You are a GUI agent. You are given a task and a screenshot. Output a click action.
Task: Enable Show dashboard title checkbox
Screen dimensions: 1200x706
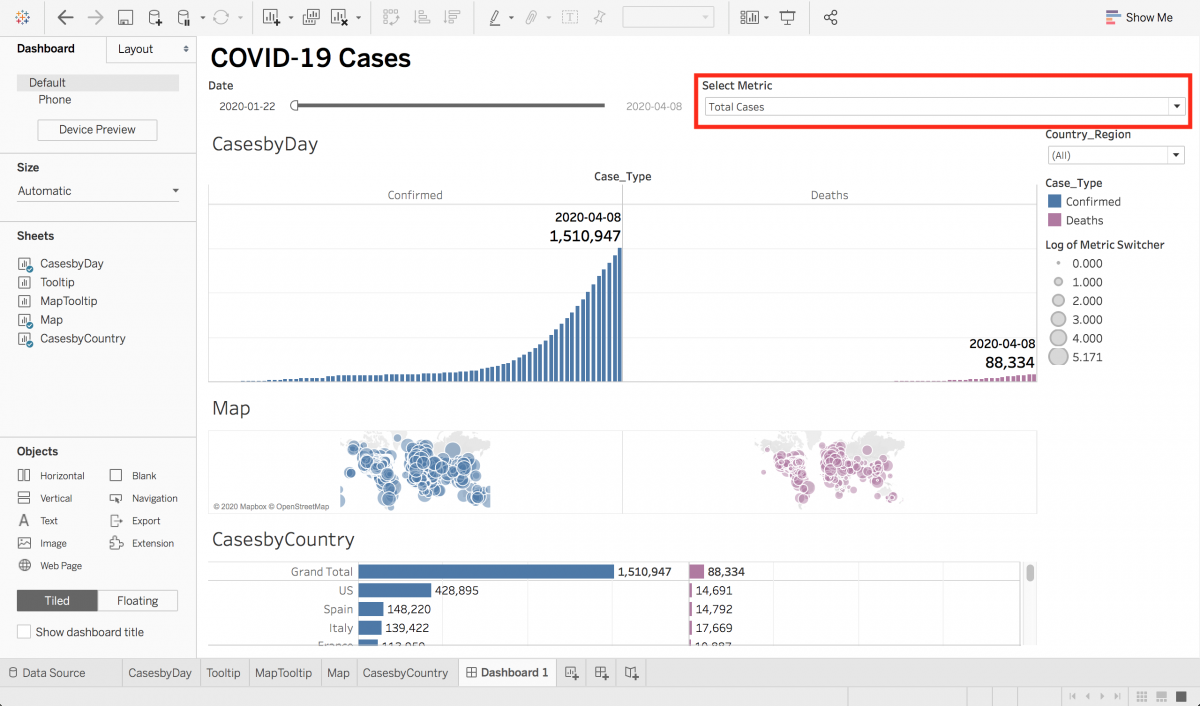(x=24, y=632)
